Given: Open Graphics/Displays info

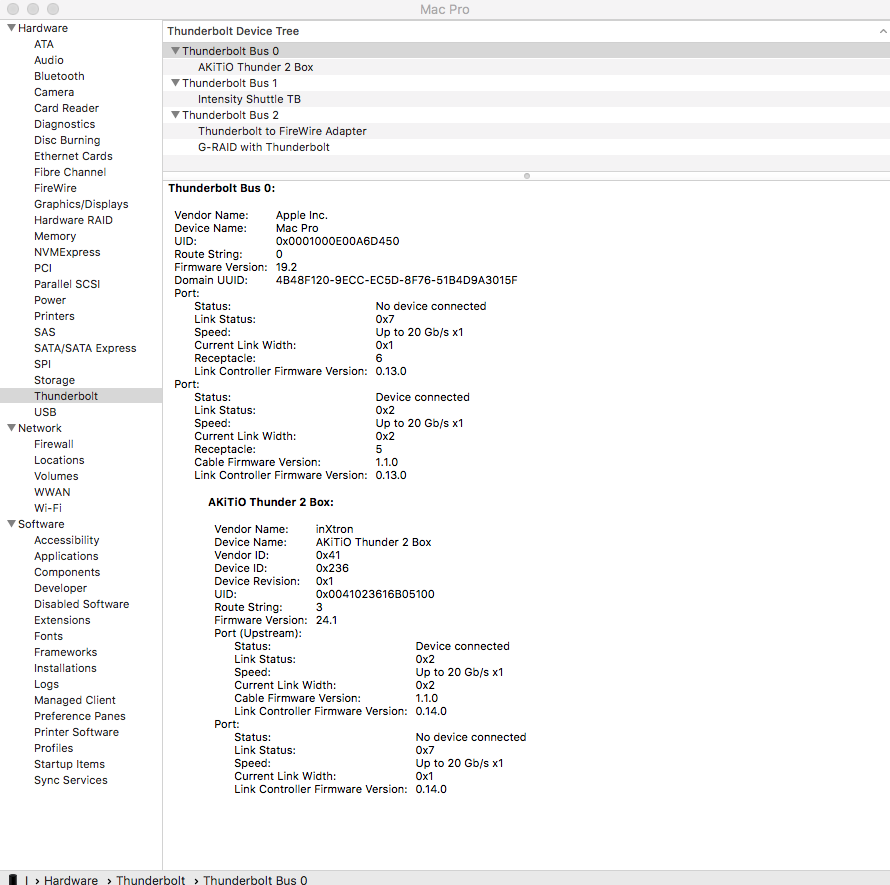Looking at the screenshot, I should pyautogui.click(x=81, y=204).
